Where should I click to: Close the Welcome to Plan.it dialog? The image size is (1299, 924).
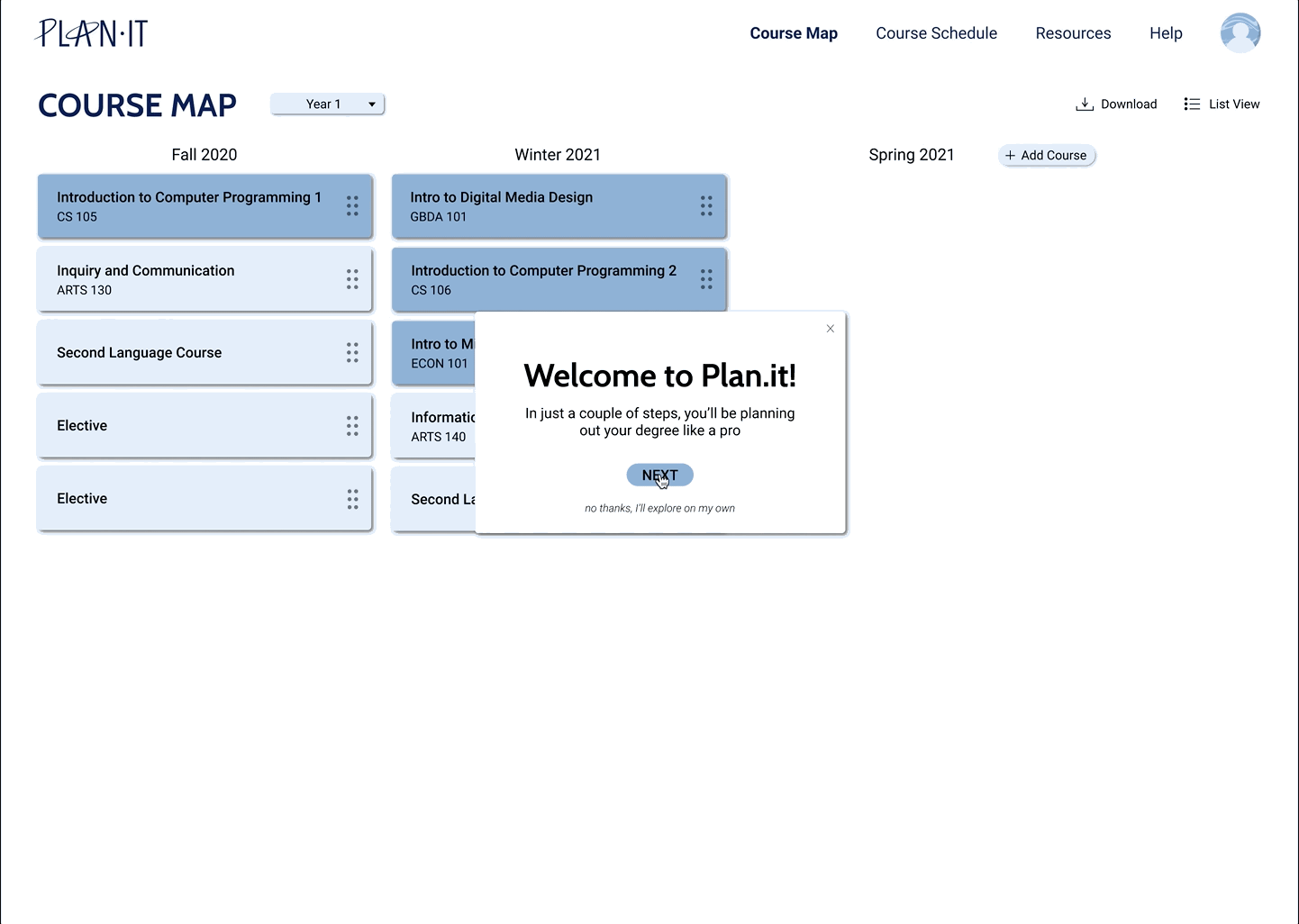[x=831, y=329]
